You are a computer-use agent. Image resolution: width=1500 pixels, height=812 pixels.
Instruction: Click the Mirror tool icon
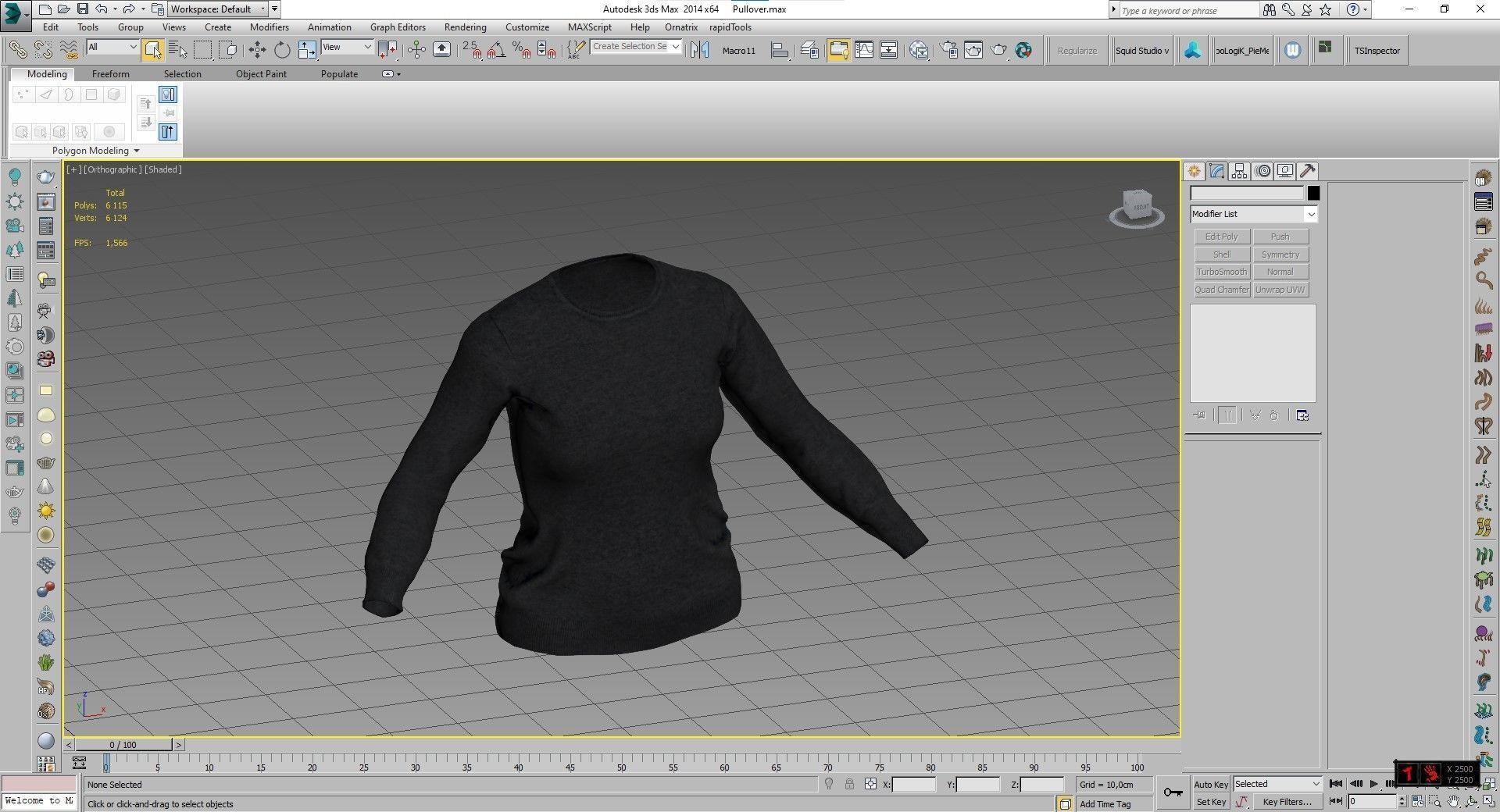click(700, 50)
